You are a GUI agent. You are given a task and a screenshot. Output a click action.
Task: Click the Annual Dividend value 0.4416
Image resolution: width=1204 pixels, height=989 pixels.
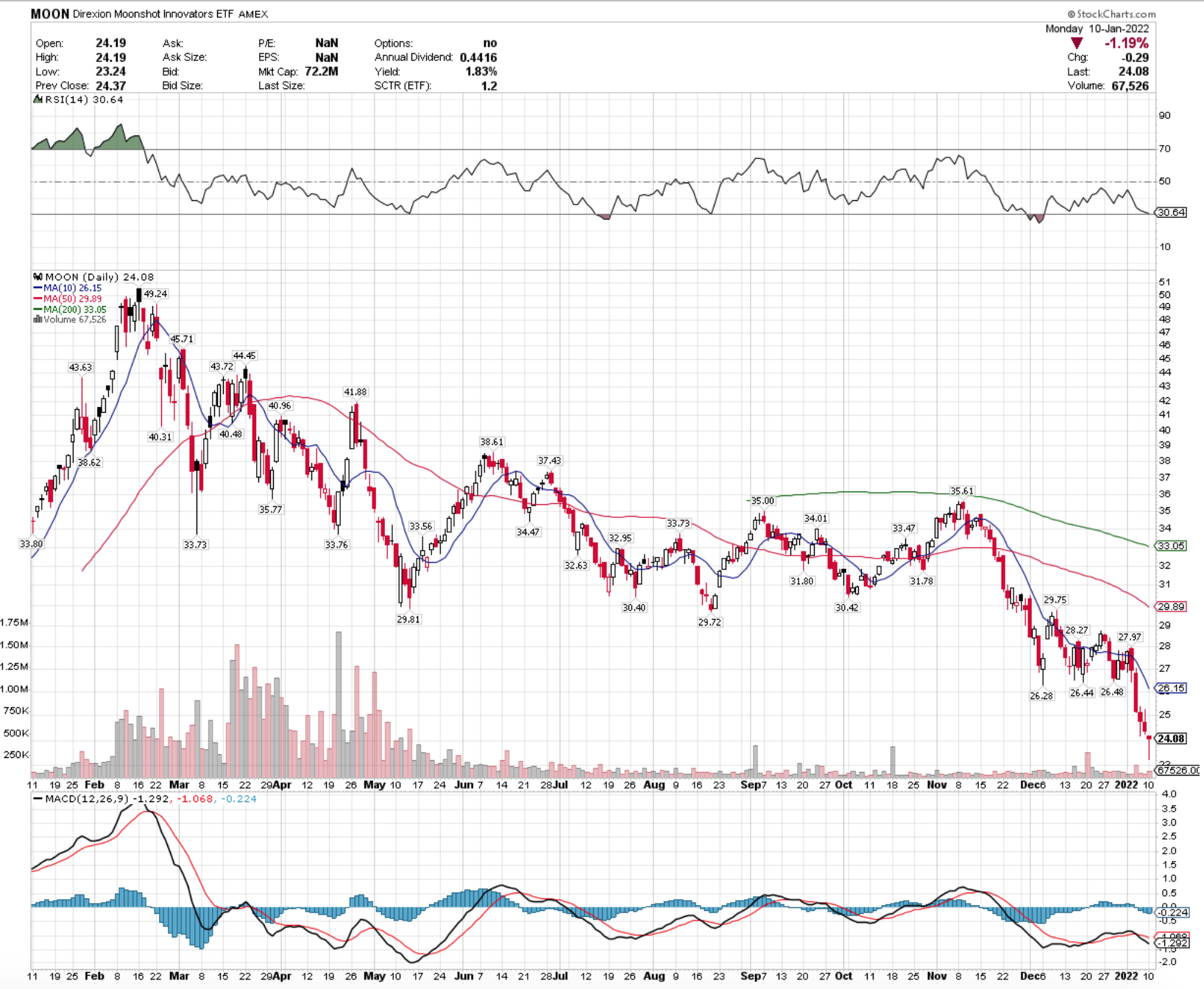click(x=478, y=57)
